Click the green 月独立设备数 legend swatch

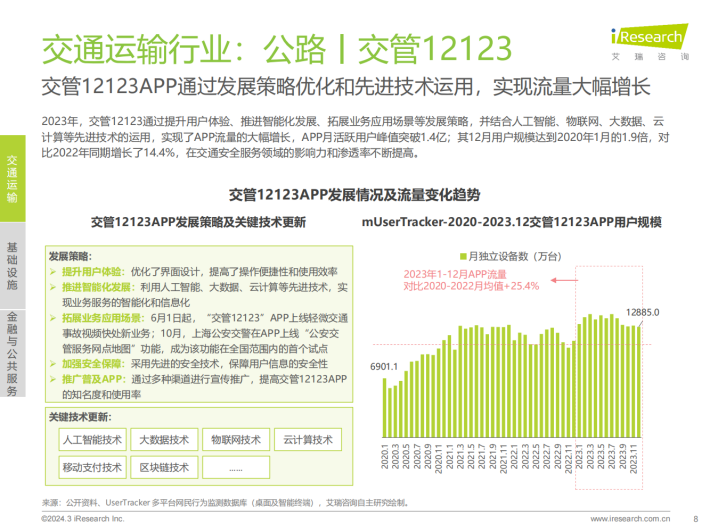click(x=462, y=255)
